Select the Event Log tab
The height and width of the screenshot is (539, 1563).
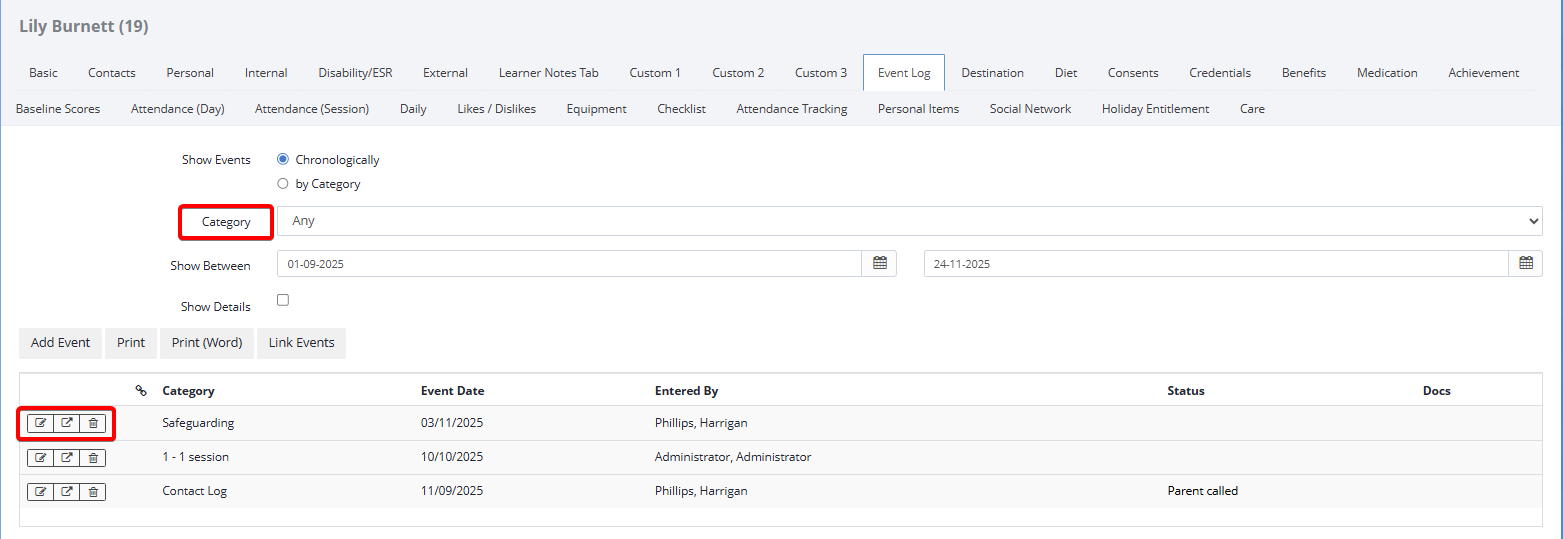click(904, 73)
